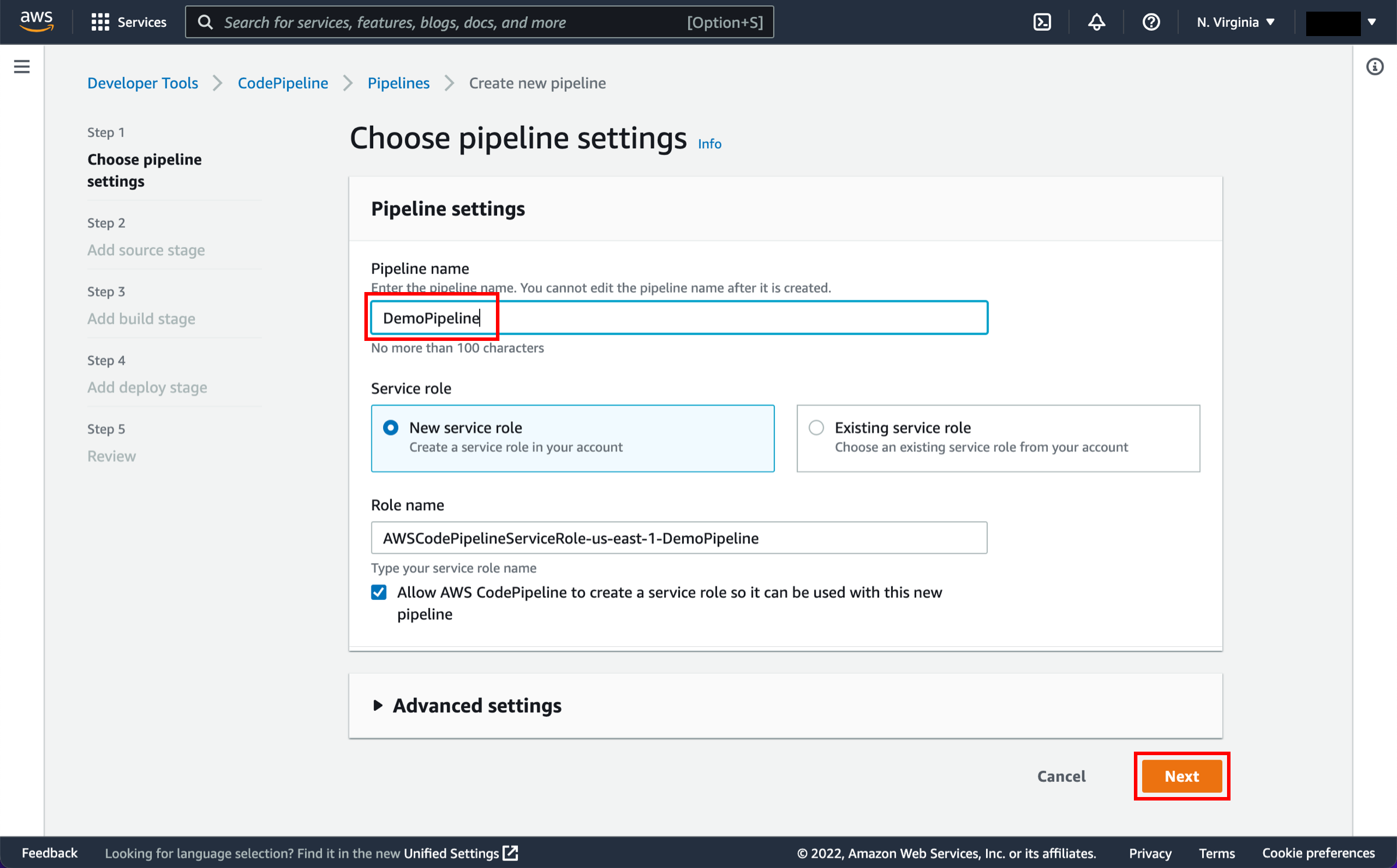Image resolution: width=1397 pixels, height=868 pixels.
Task: Open the Unified Settings link
Action: pyautogui.click(x=452, y=853)
